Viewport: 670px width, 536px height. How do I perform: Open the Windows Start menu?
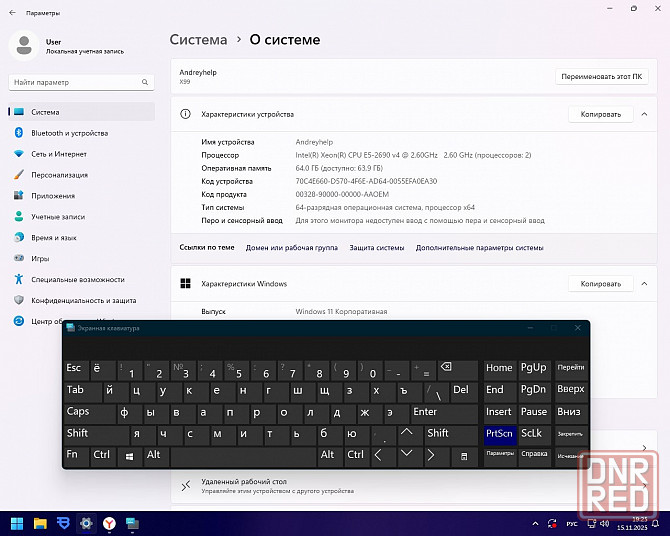[x=17, y=524]
